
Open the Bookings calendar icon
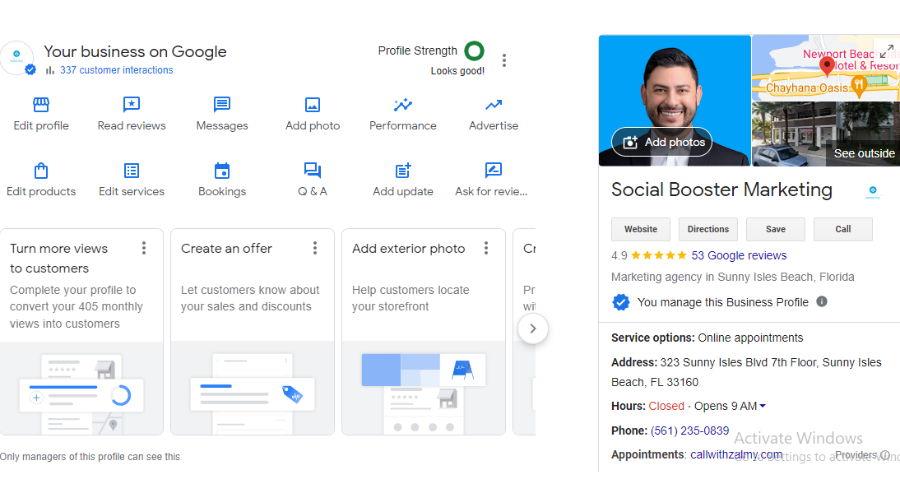222,170
